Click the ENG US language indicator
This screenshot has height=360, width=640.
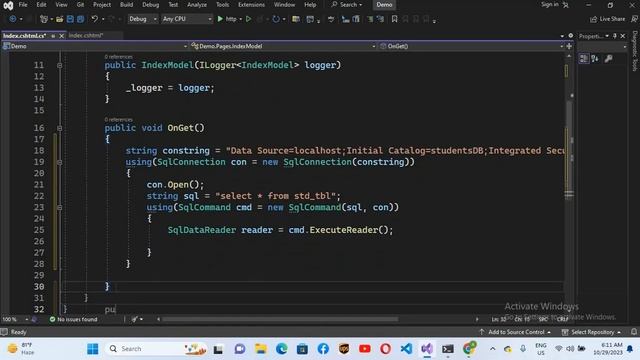coord(541,349)
